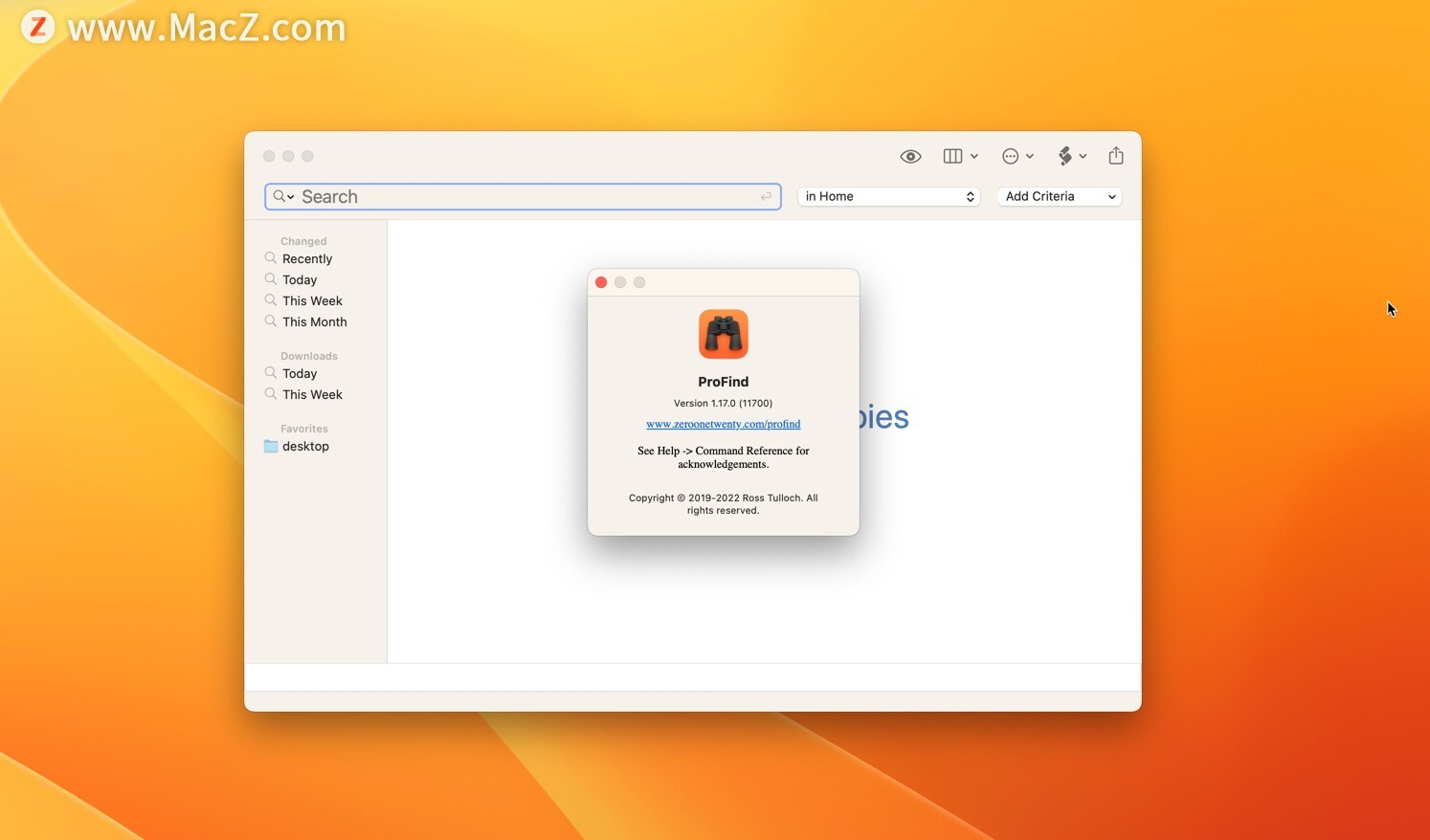Click the ProFind binoculars app icon

(724, 334)
